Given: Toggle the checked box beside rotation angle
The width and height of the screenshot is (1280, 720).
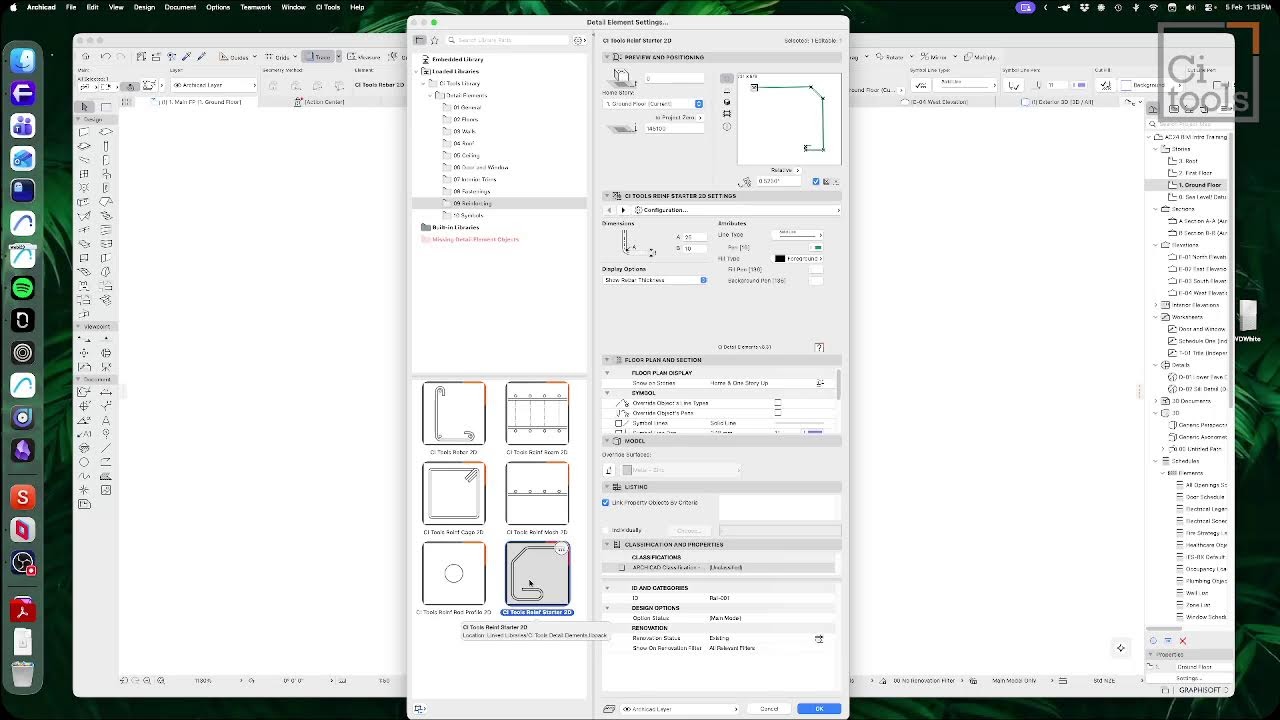Looking at the screenshot, I should (x=816, y=181).
